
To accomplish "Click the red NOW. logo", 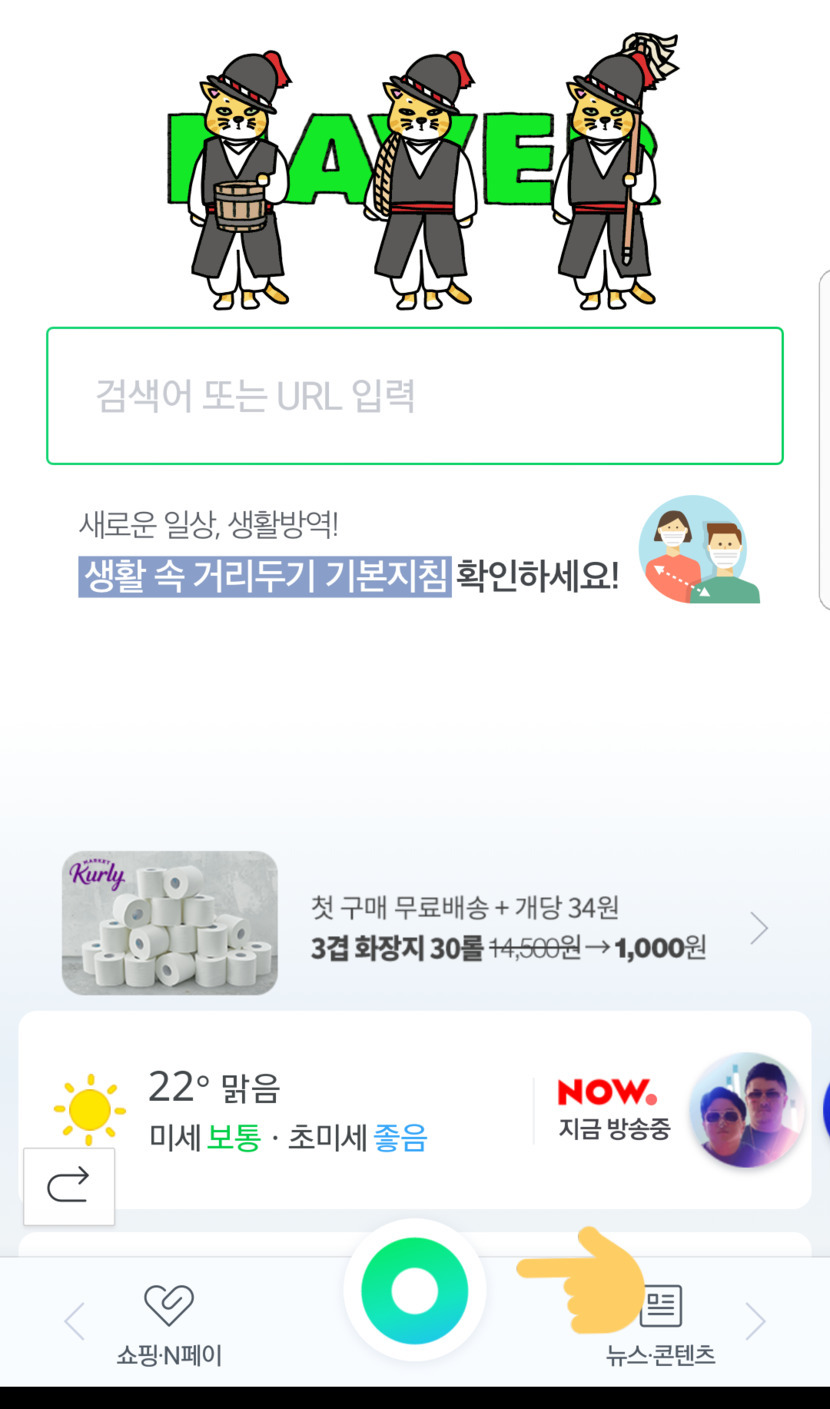I will [607, 1092].
